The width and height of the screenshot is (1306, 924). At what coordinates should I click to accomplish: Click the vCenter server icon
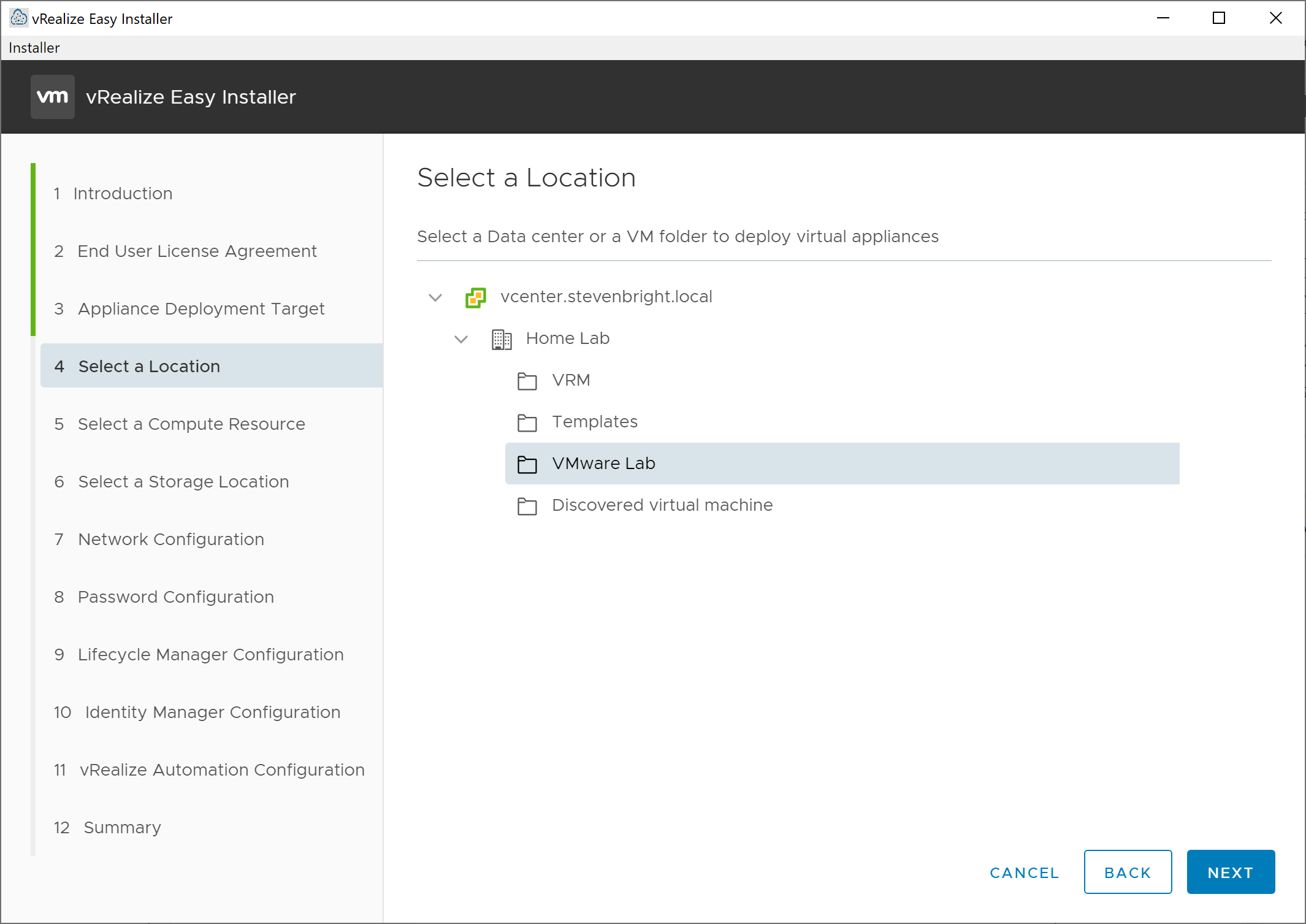[475, 298]
